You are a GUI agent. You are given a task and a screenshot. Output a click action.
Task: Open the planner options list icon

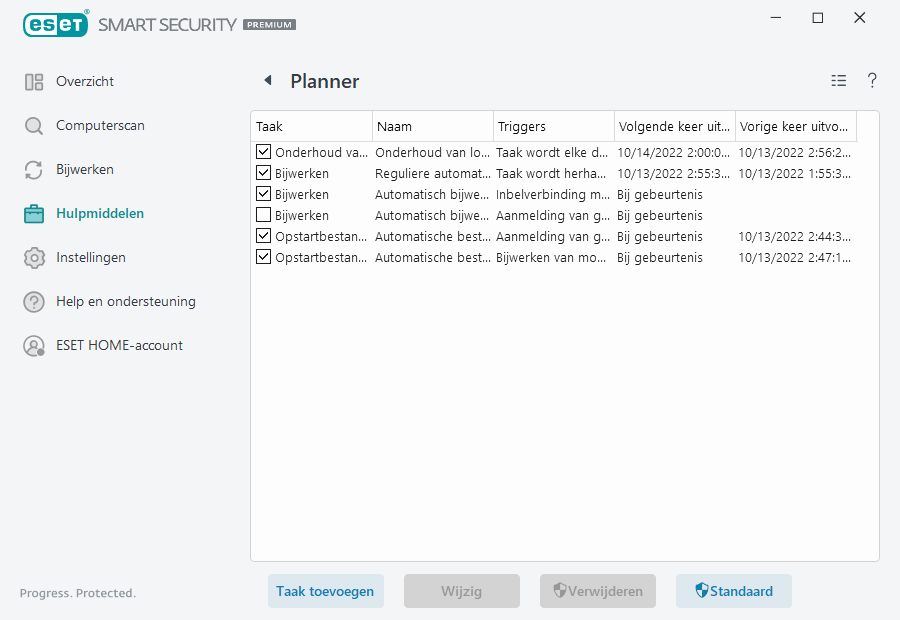point(838,80)
